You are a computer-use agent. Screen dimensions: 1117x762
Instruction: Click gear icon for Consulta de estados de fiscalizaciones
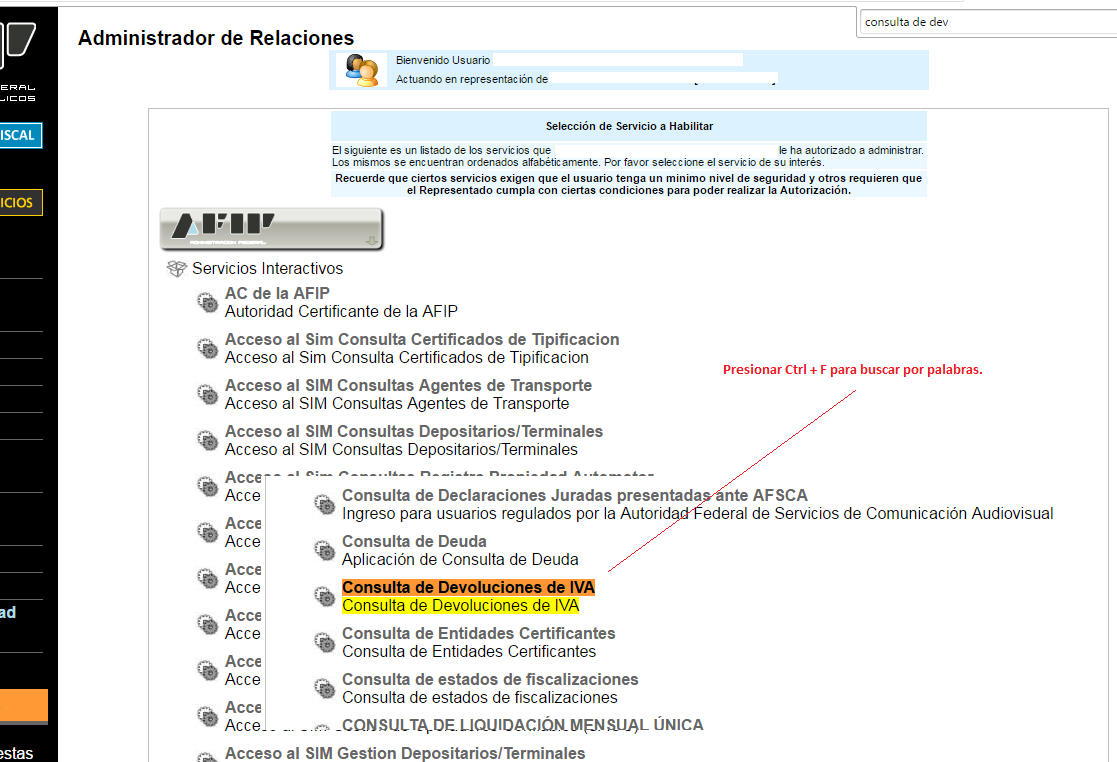[x=325, y=688]
